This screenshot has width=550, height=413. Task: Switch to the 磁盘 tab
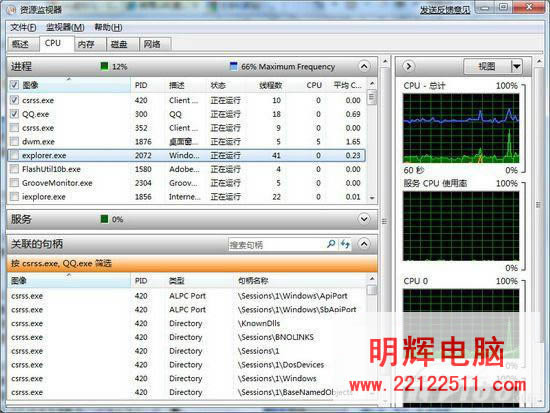[122, 44]
